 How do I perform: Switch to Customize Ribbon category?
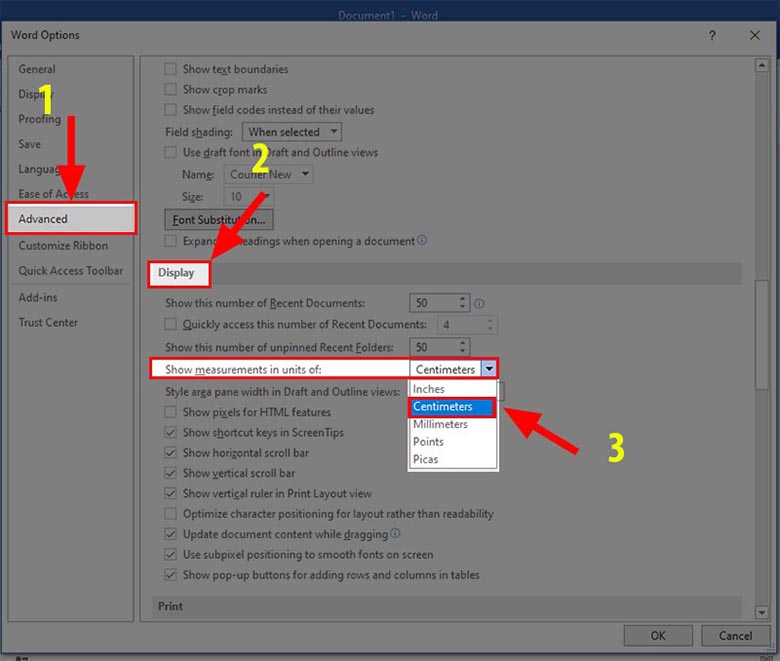[63, 246]
